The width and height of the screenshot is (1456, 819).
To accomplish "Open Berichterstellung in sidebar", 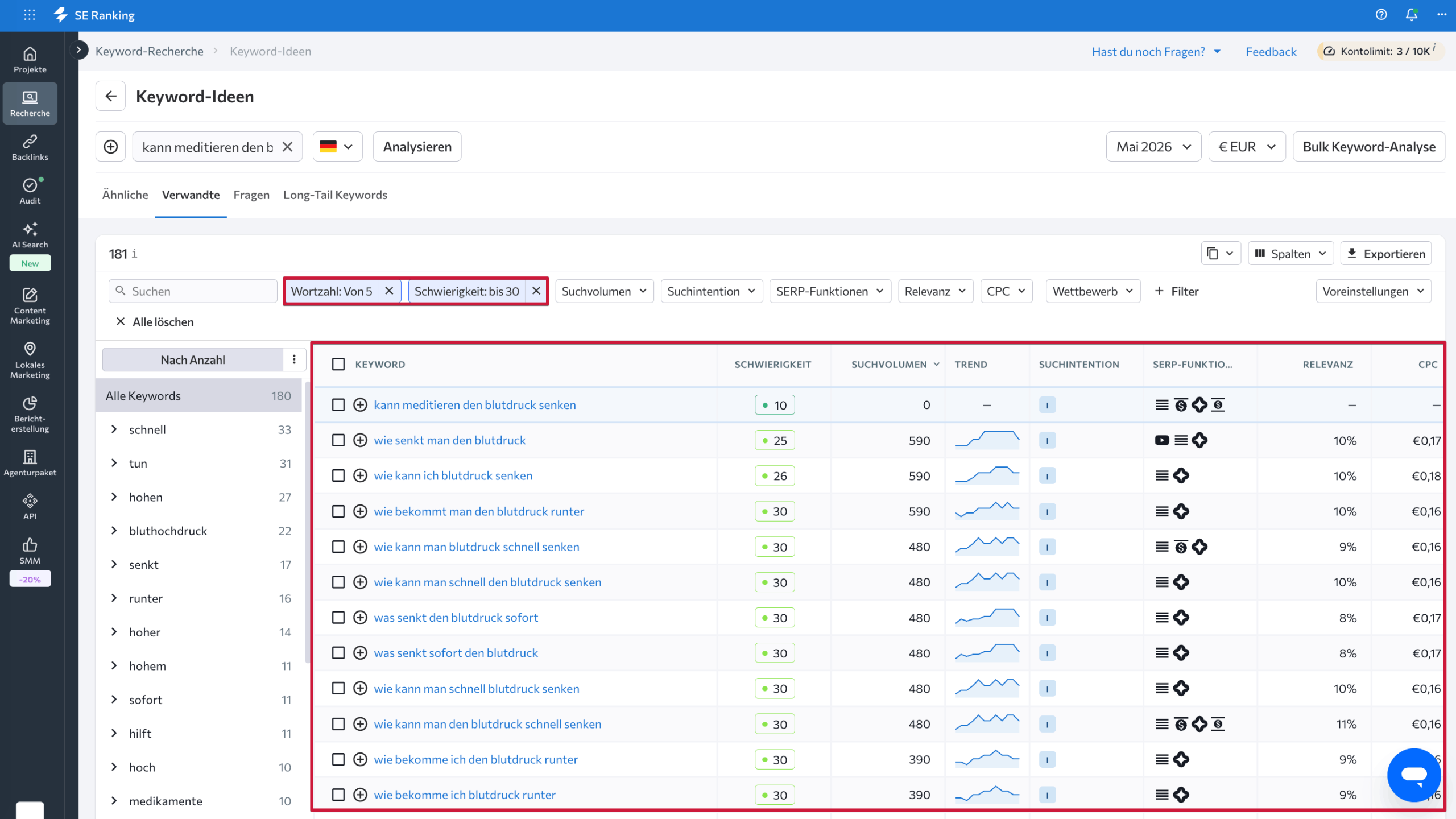I will [30, 414].
